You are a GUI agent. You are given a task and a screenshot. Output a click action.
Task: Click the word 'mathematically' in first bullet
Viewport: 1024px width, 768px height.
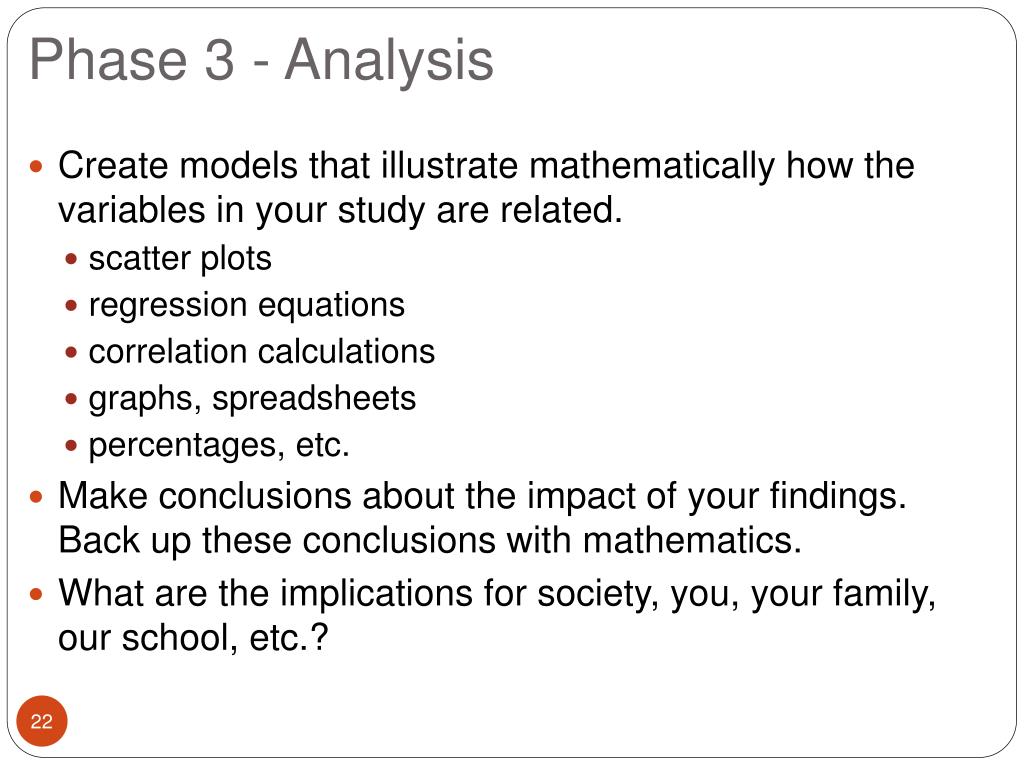[x=652, y=167]
